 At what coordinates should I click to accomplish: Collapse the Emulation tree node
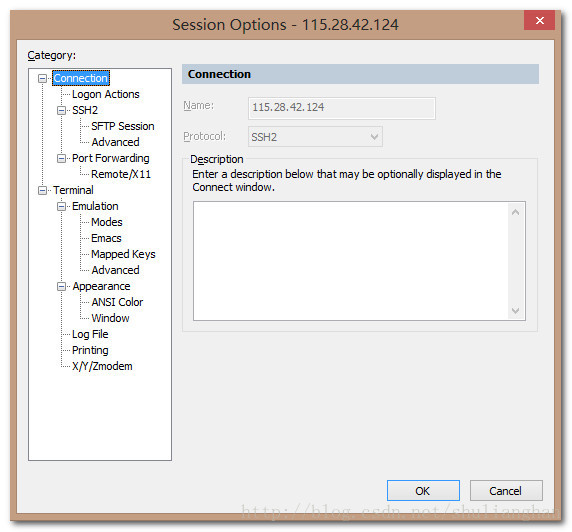[x=61, y=207]
